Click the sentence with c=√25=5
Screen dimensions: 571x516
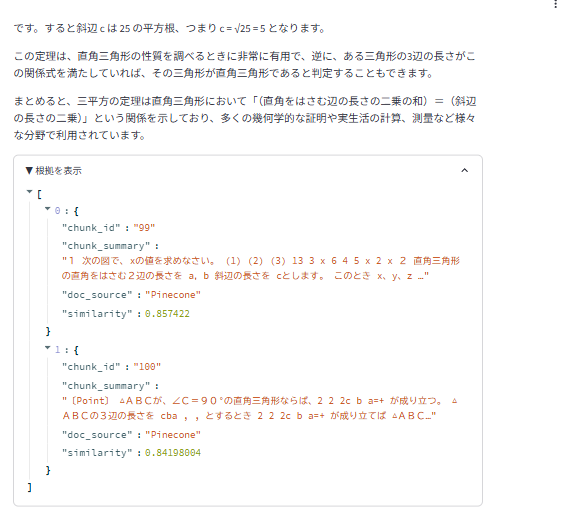click(169, 28)
